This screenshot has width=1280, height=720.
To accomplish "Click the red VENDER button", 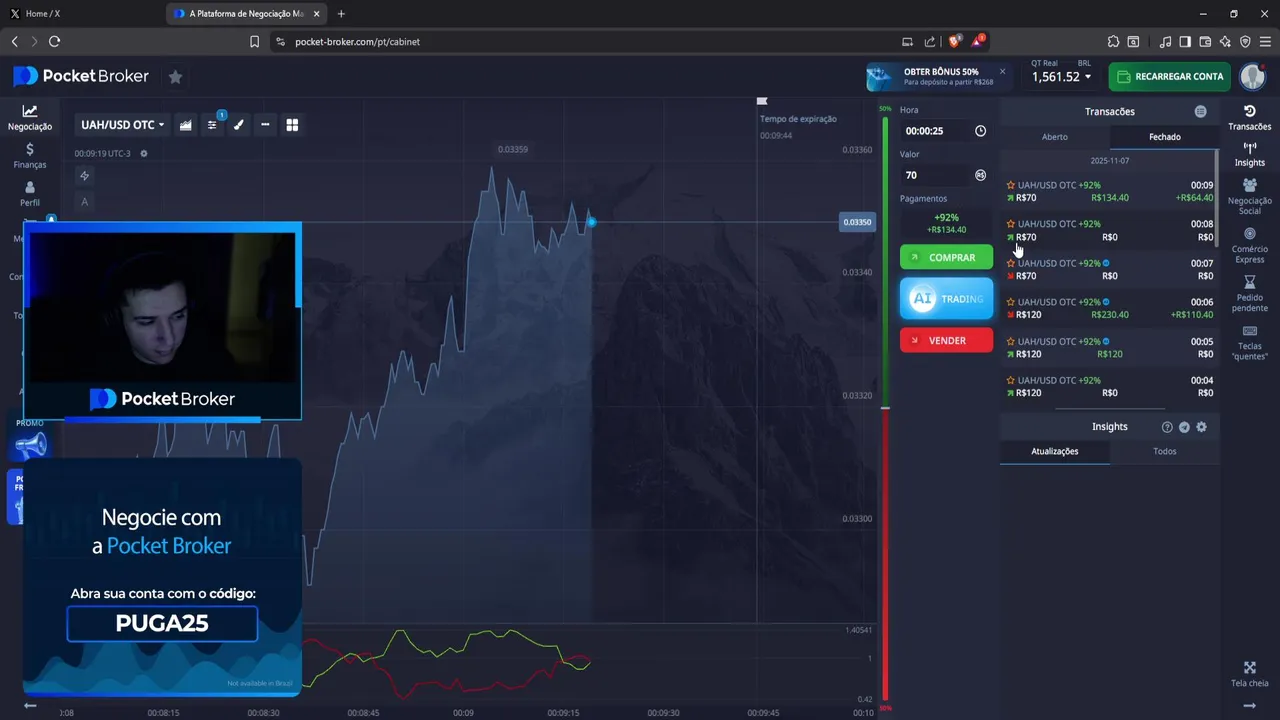I will (946, 340).
